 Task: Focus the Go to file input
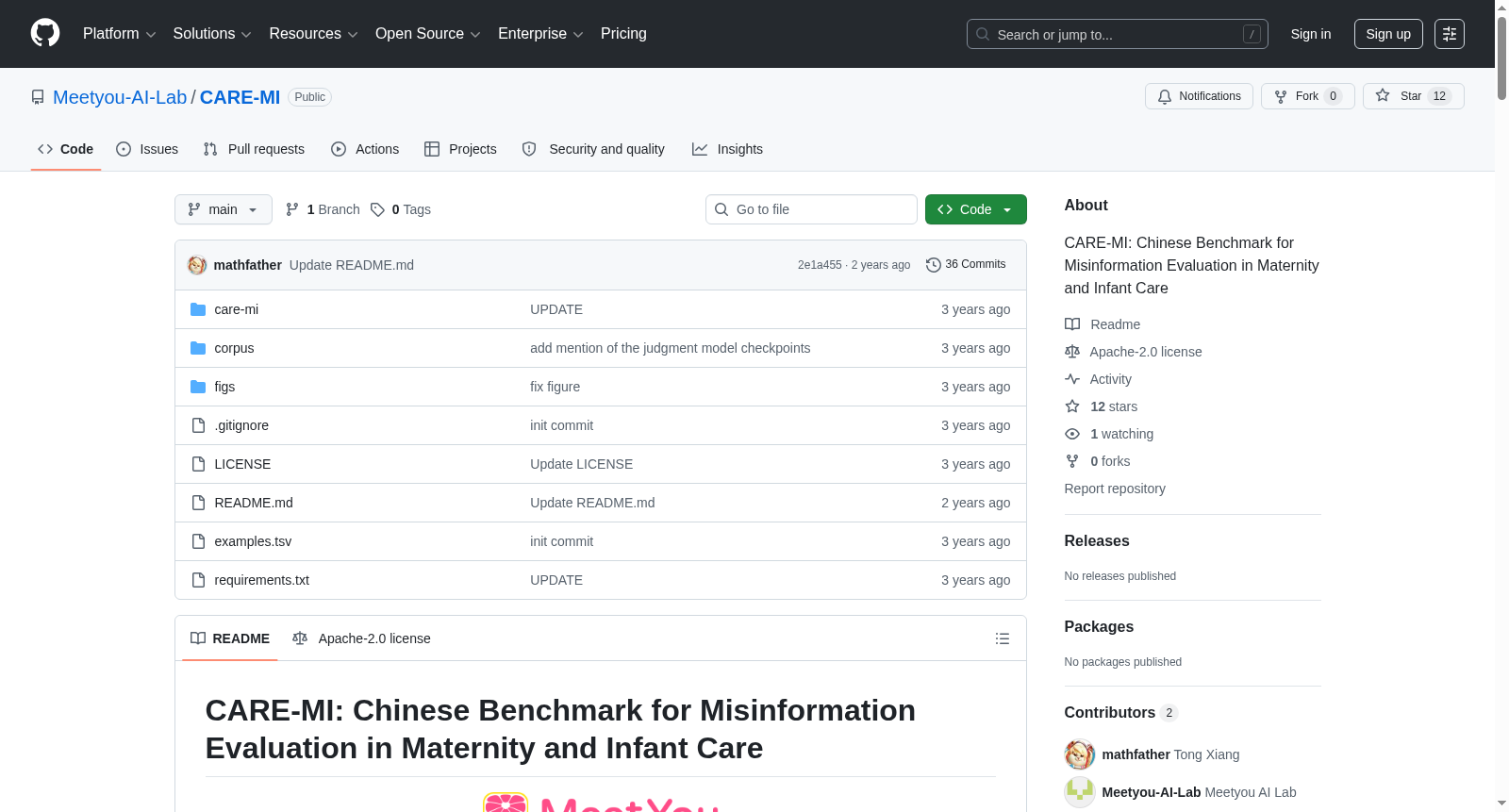(x=811, y=209)
